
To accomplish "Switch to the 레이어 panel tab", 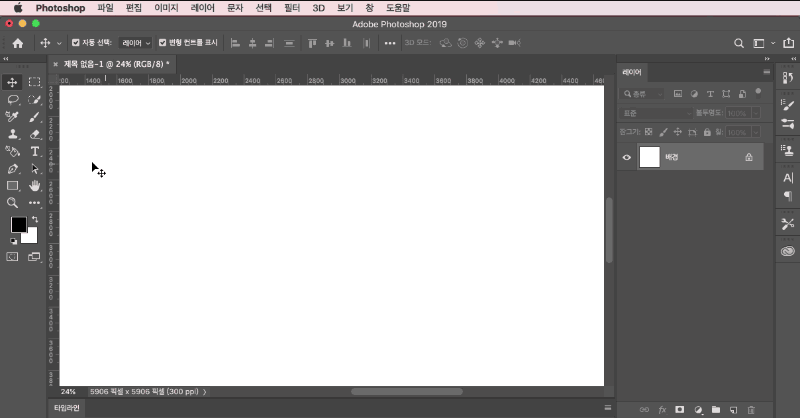I will coord(632,72).
